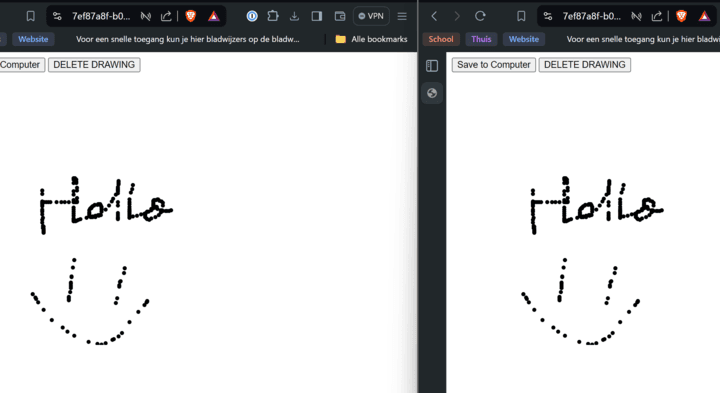Open the Thuis bookmark
This screenshot has height=393, width=720.
tap(481, 39)
